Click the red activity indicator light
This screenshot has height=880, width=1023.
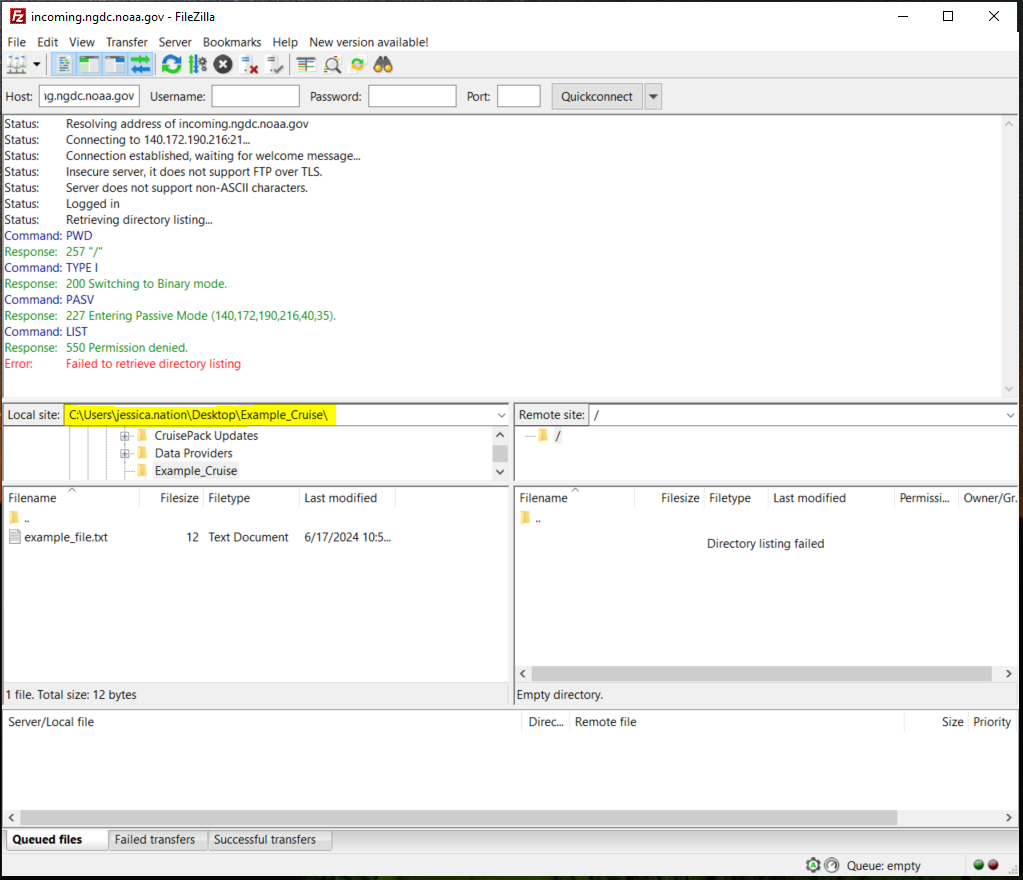[993, 865]
